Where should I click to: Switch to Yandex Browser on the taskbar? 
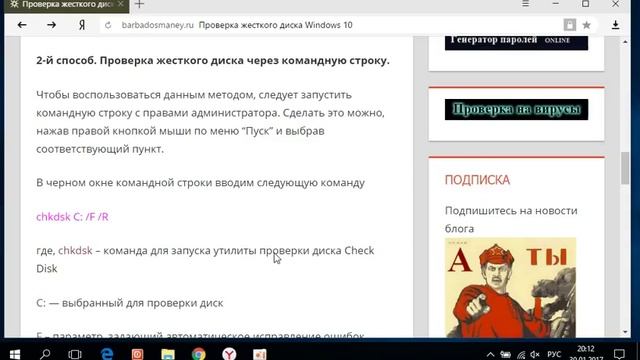click(229, 354)
